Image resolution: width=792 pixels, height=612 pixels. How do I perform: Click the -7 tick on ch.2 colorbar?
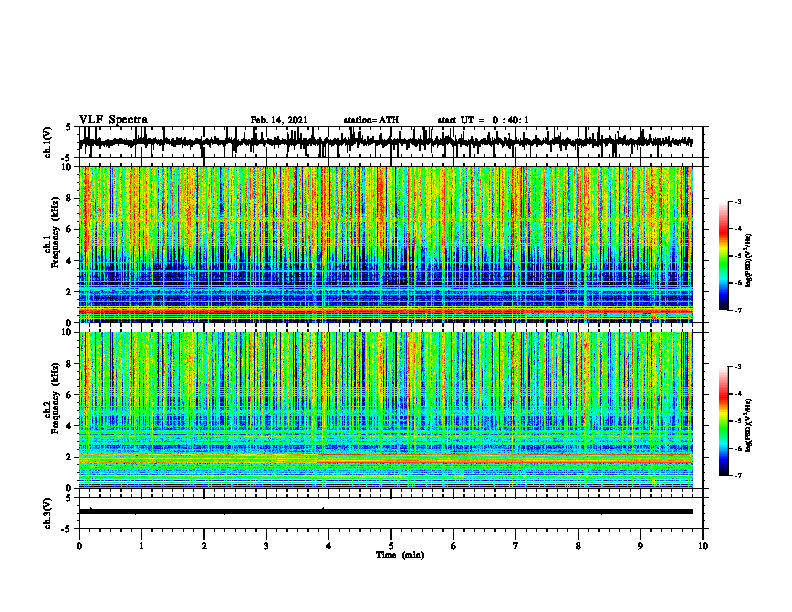738,475
